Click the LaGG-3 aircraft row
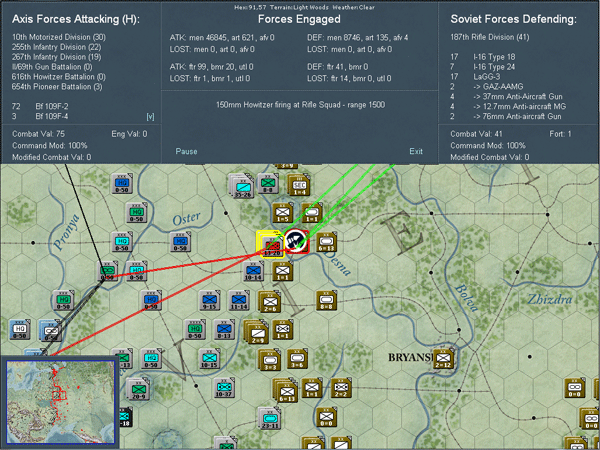The height and width of the screenshot is (450, 600). point(475,77)
